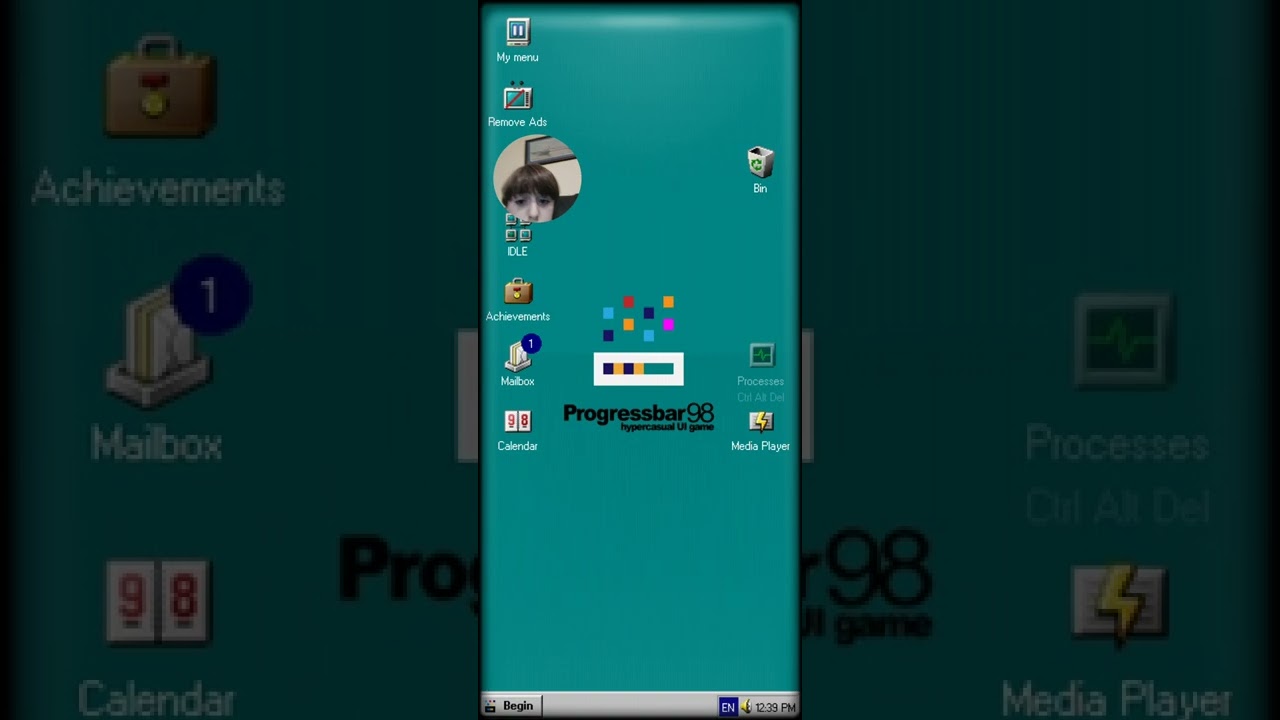This screenshot has width=1280, height=720.
Task: Click the 12:39 PM taskbar clock
Action: [775, 708]
